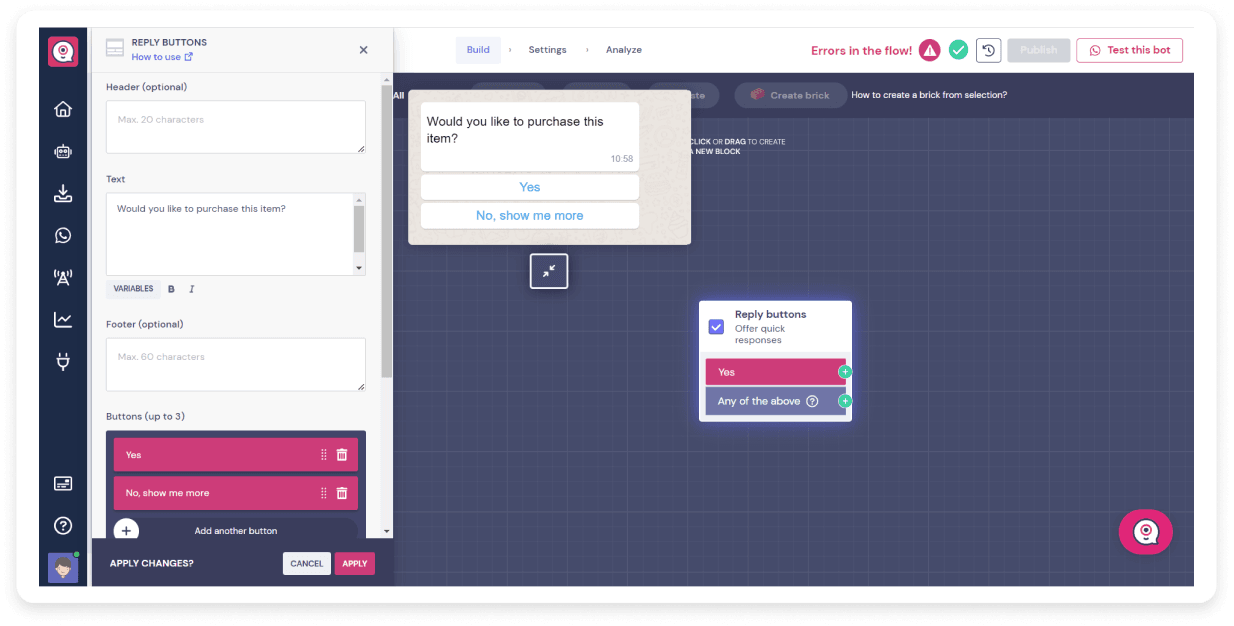Open the integrations plug icon
The width and height of the screenshot is (1234, 626).
pyautogui.click(x=63, y=361)
